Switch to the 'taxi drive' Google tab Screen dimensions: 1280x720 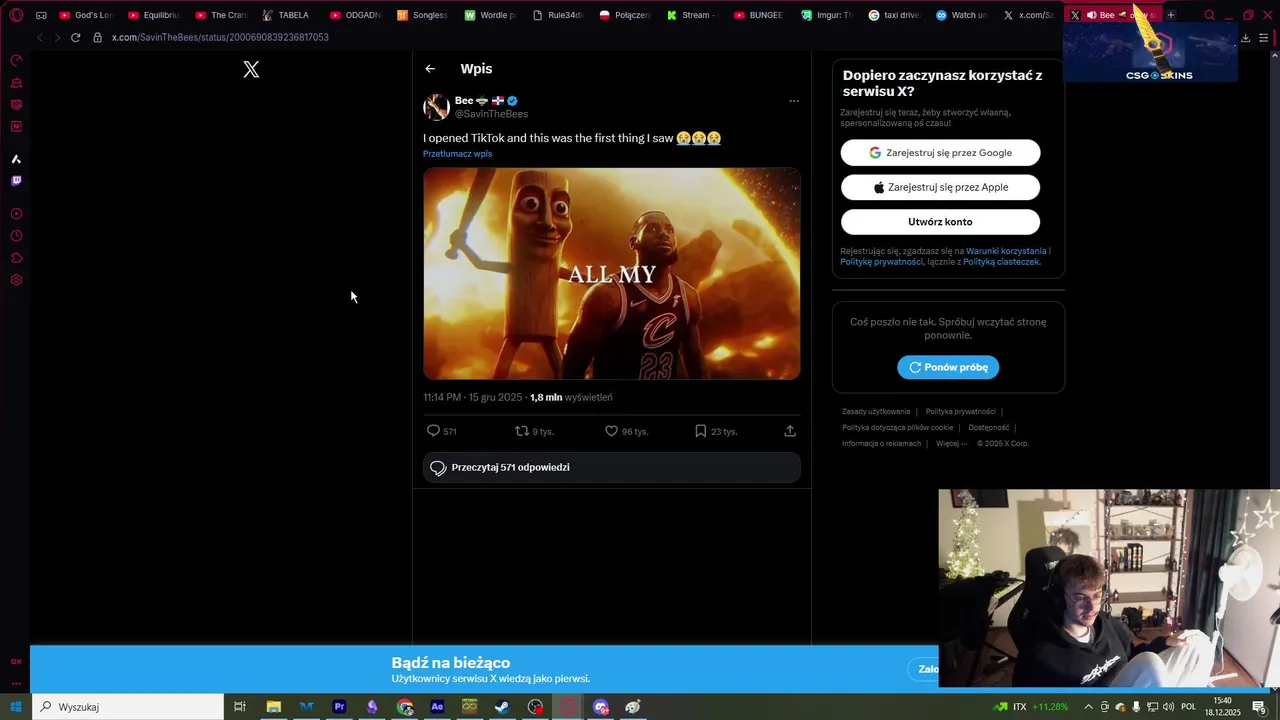895,15
